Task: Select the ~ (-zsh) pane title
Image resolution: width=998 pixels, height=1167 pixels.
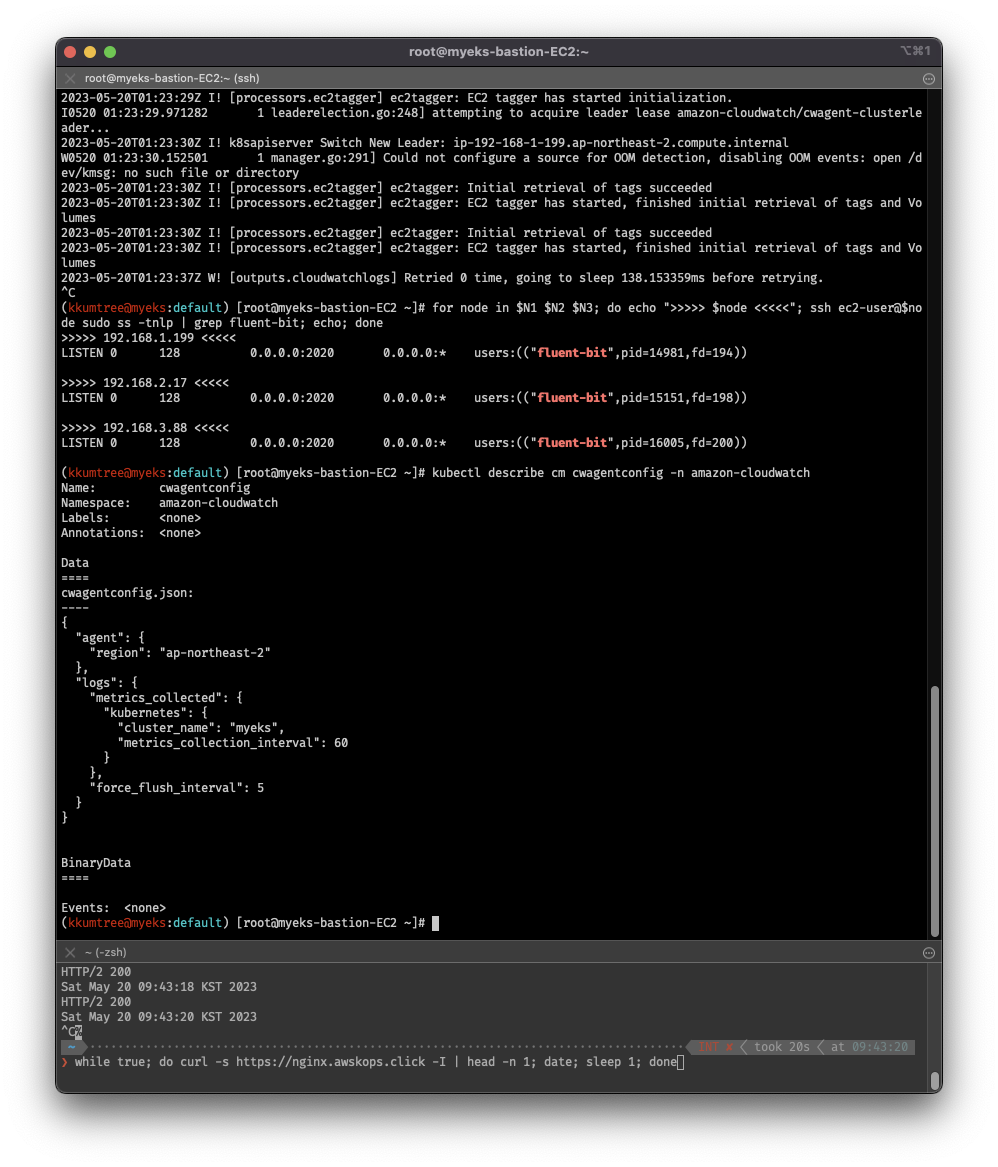Action: pyautogui.click(x=106, y=952)
